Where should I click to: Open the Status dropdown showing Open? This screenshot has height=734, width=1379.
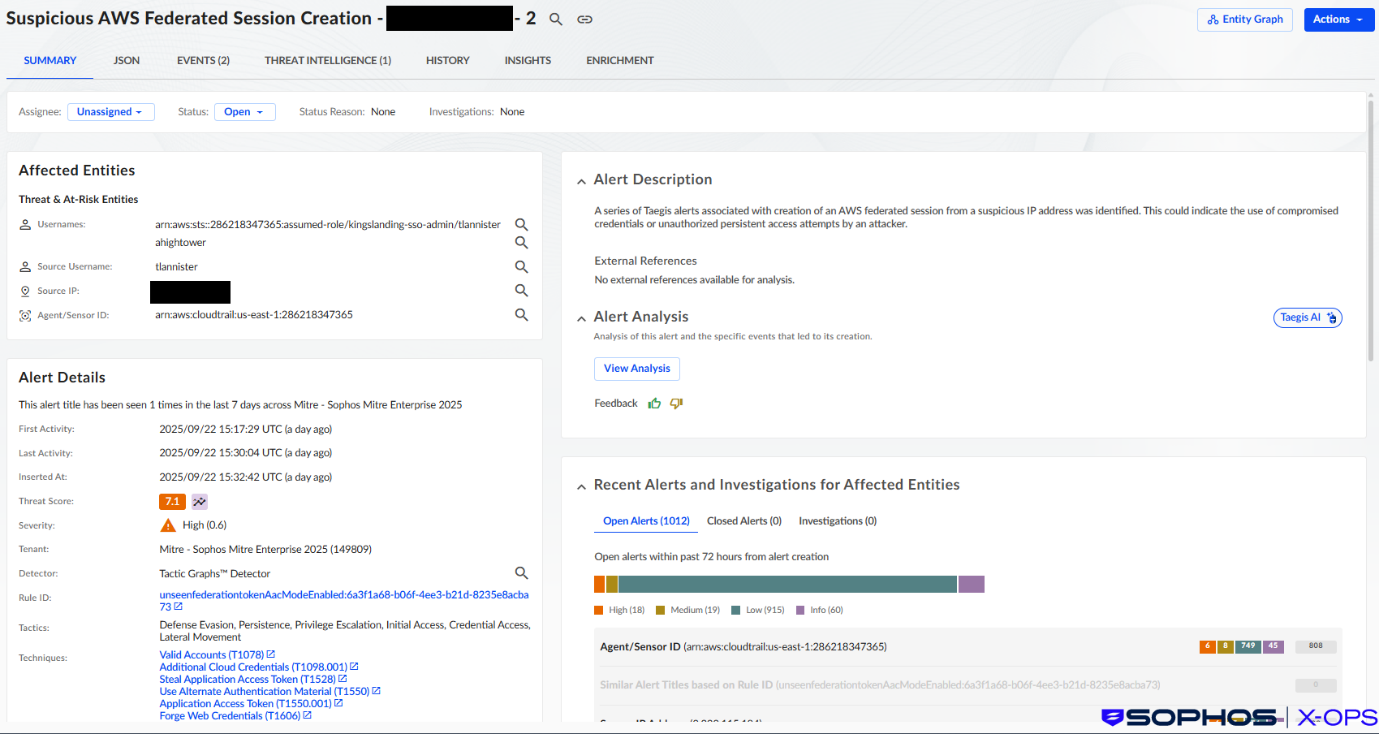click(x=244, y=111)
